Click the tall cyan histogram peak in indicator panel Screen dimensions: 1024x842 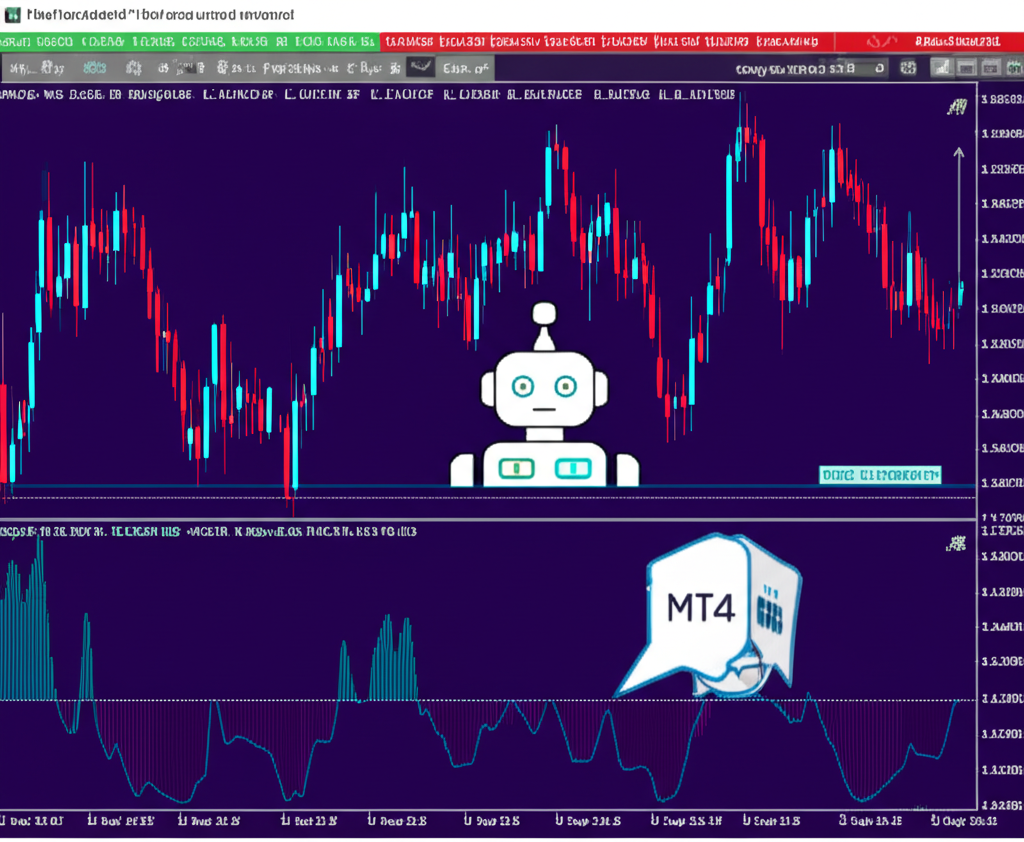(40, 600)
